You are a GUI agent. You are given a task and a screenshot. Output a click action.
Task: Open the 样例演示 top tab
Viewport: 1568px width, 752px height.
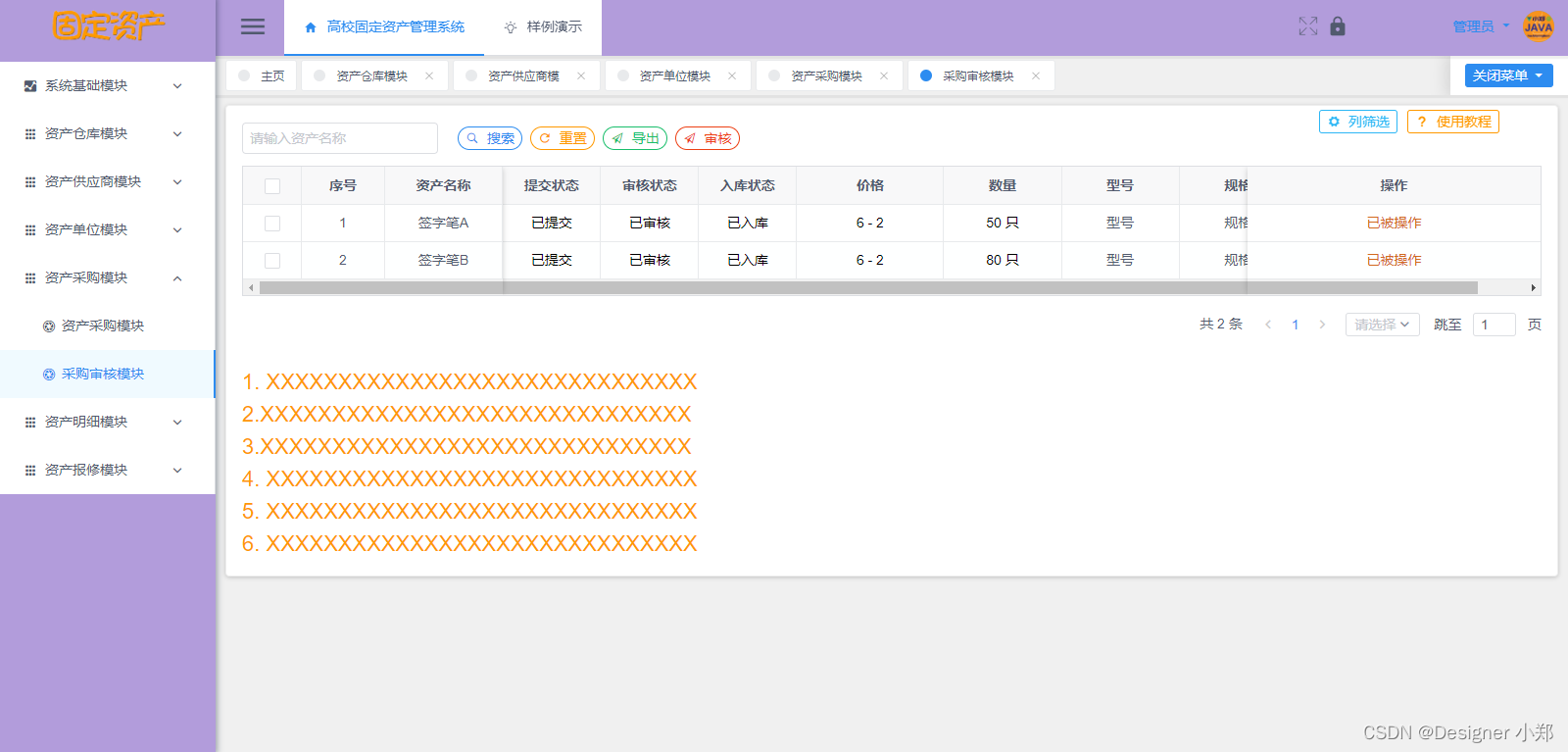[543, 27]
